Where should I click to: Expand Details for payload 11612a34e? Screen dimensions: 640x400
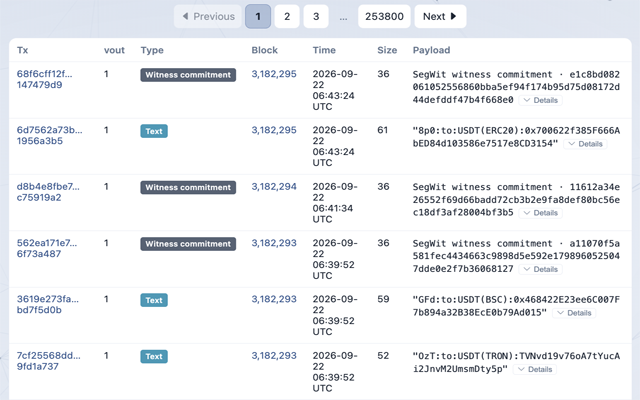coord(540,213)
